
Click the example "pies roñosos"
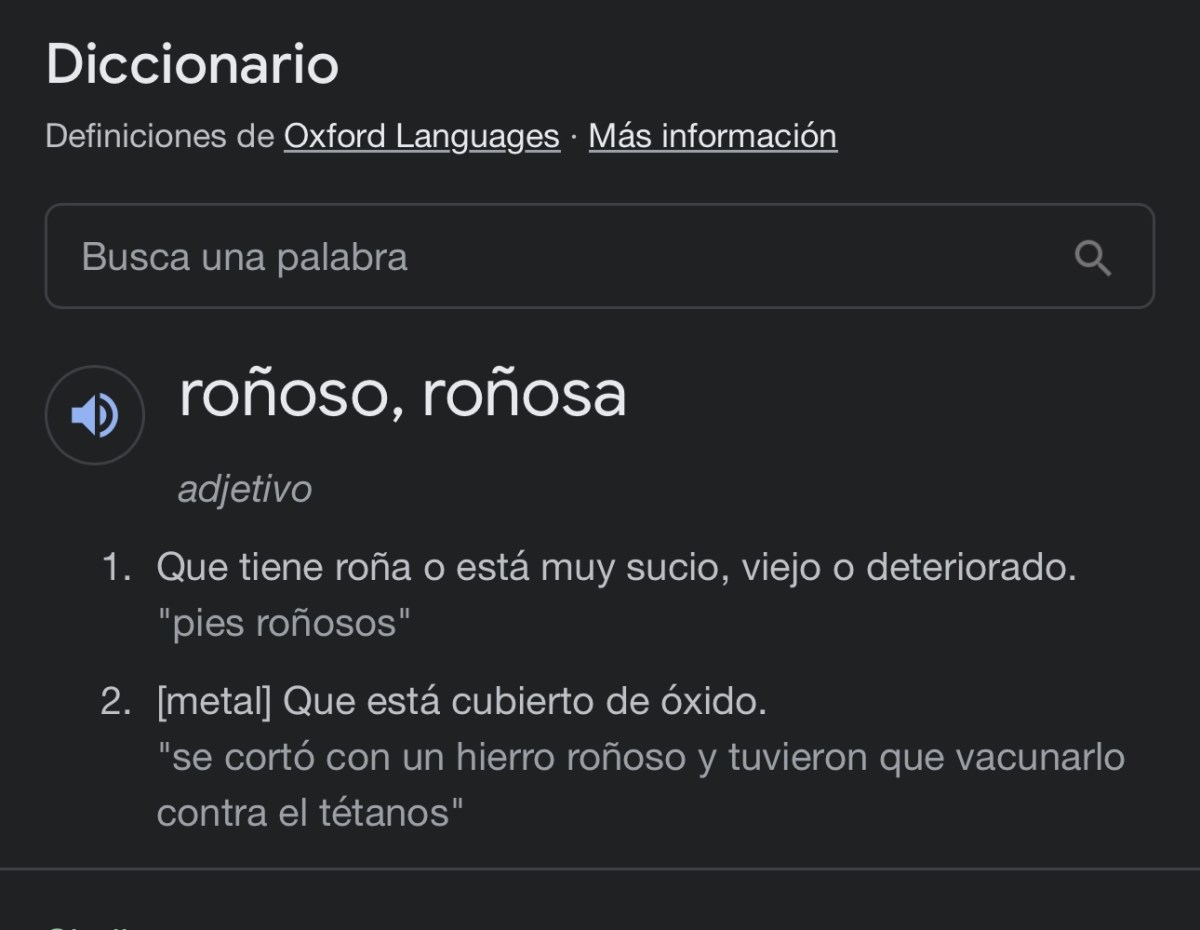(x=284, y=623)
